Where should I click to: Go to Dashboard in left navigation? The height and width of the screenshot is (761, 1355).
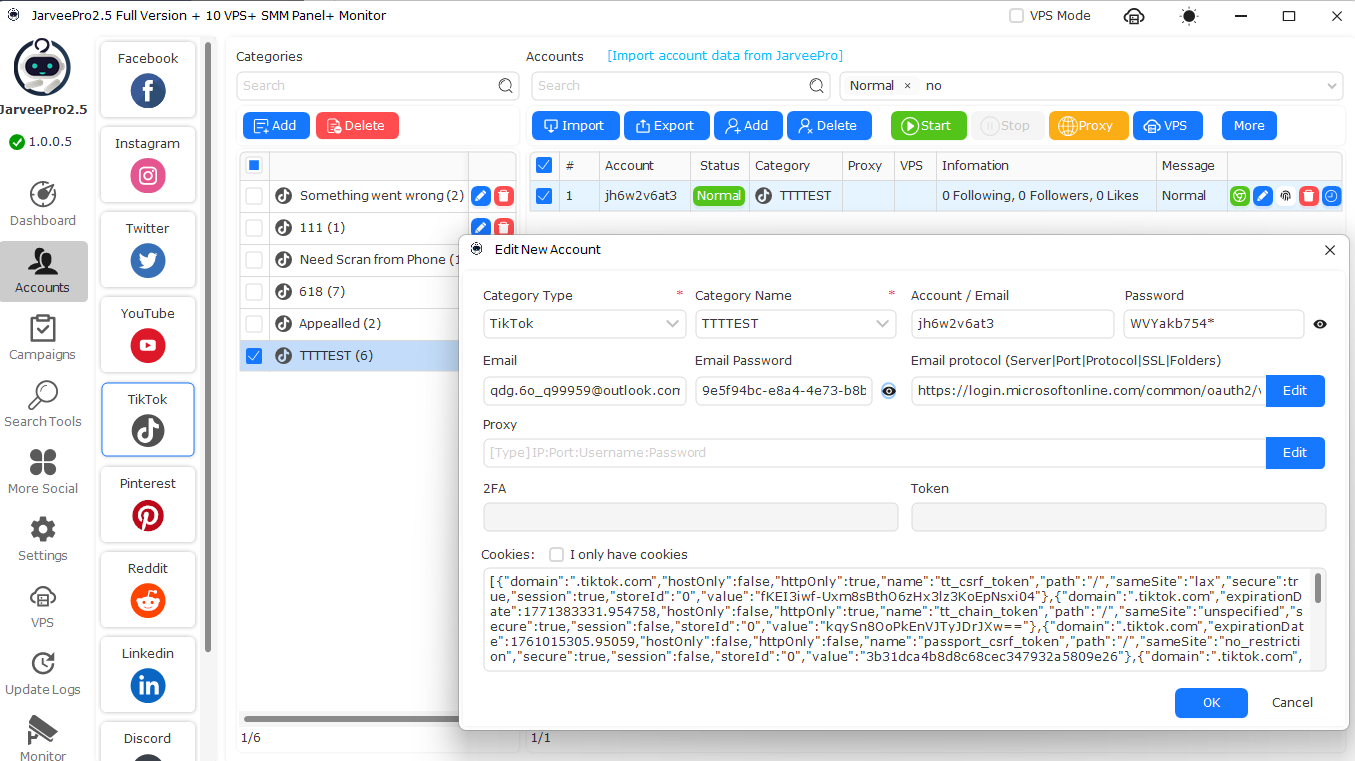[x=43, y=203]
